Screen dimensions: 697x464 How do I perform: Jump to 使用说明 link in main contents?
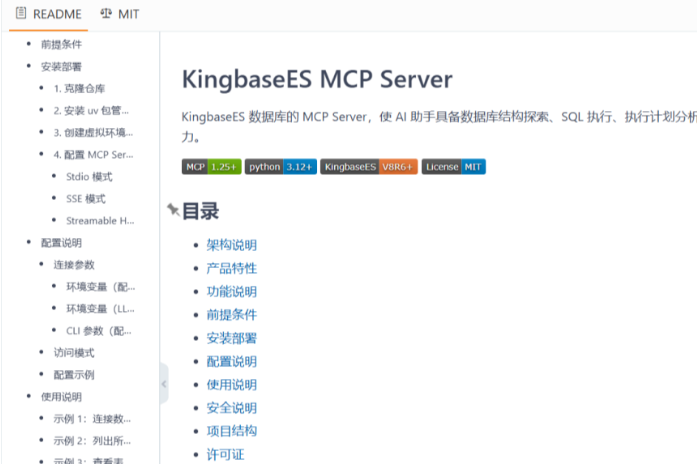(232, 384)
